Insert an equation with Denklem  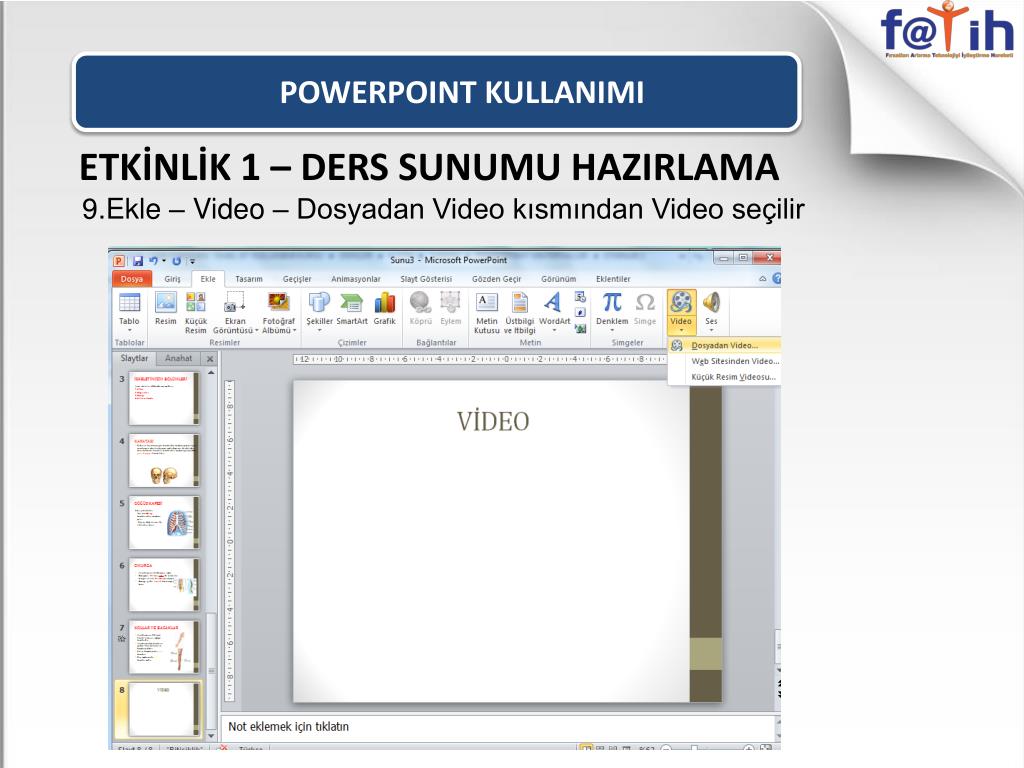pyautogui.click(x=612, y=303)
